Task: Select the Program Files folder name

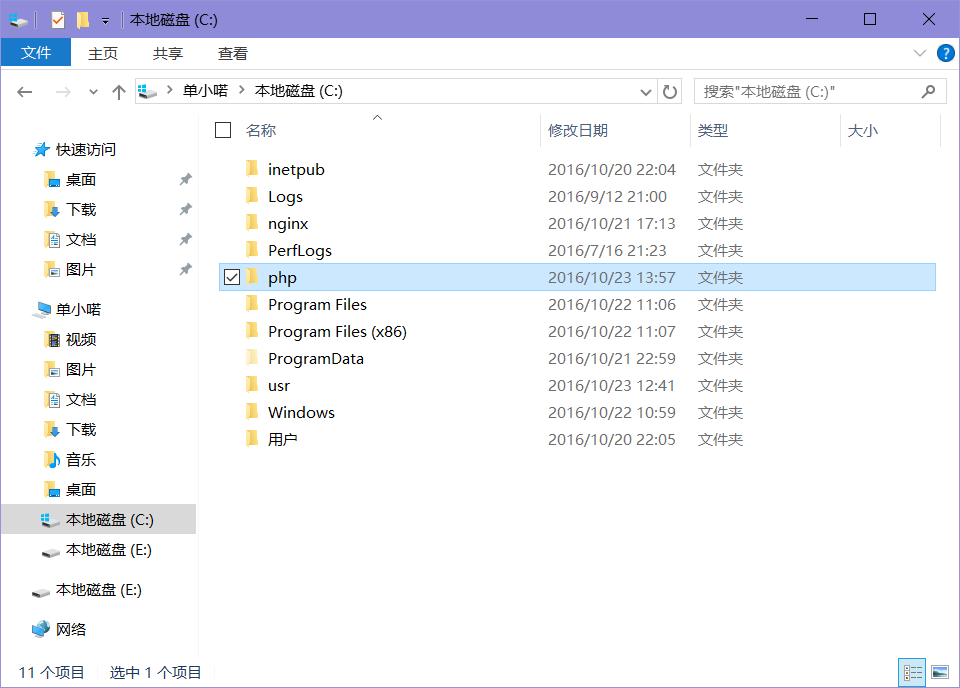Action: 317,304
